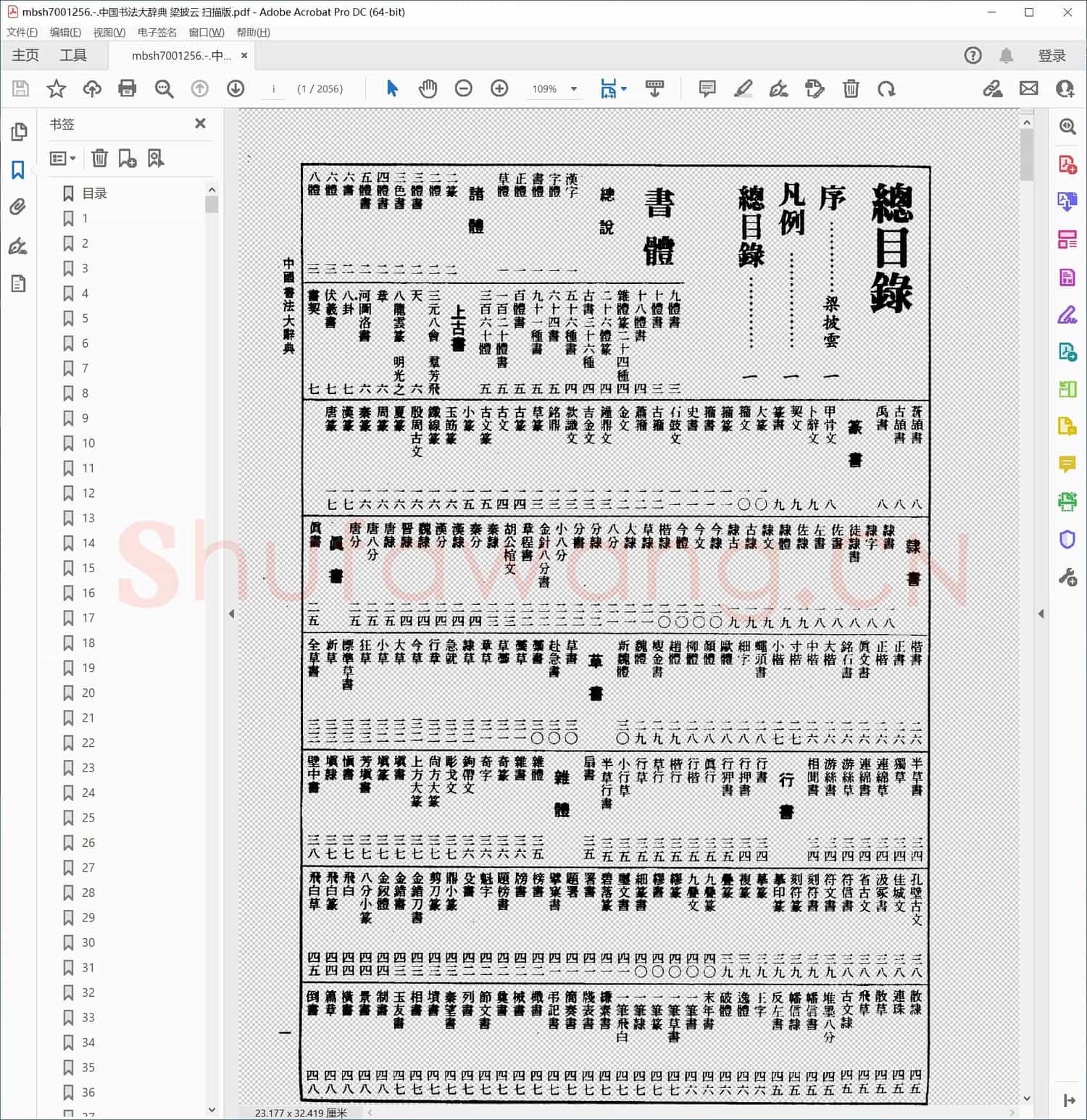
Task: Collapse the left navigation pane arrow
Action: click(231, 614)
